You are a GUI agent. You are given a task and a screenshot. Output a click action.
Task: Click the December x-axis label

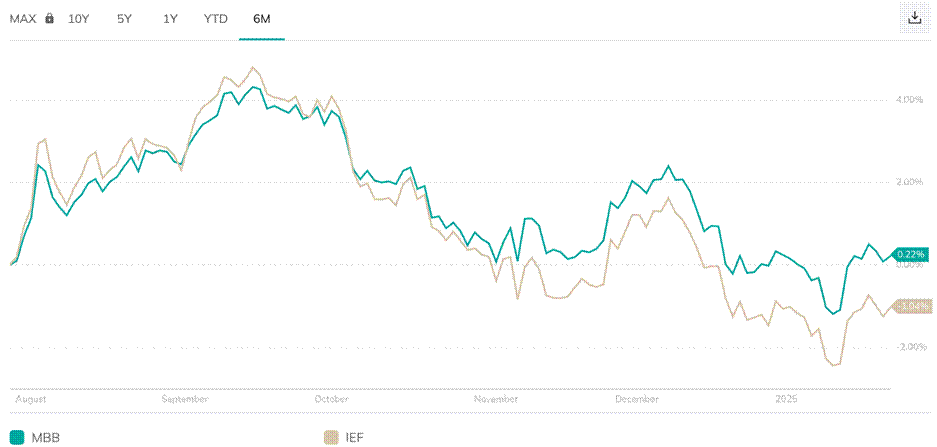pos(638,398)
